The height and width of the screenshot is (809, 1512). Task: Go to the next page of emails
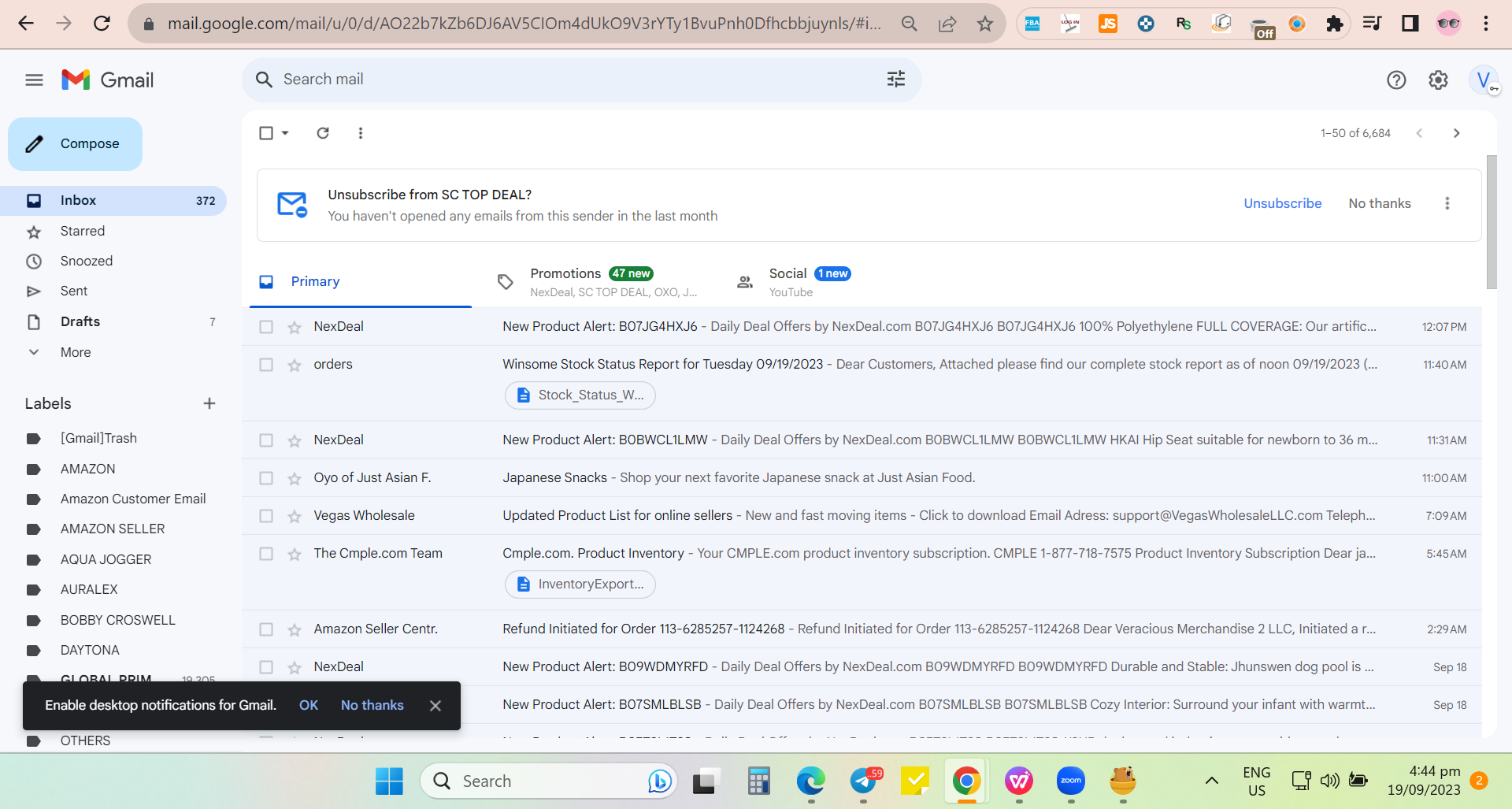(x=1456, y=133)
